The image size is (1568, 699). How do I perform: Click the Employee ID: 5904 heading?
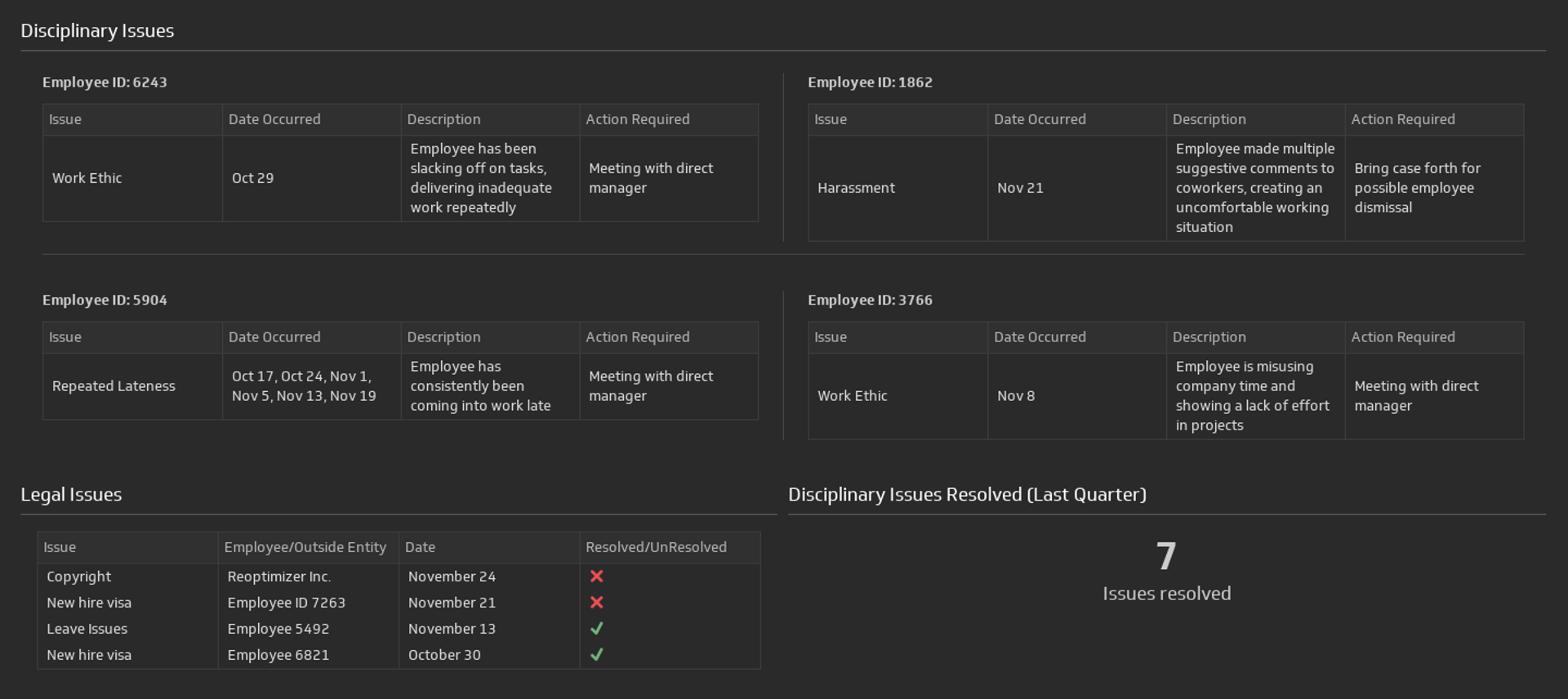point(105,301)
